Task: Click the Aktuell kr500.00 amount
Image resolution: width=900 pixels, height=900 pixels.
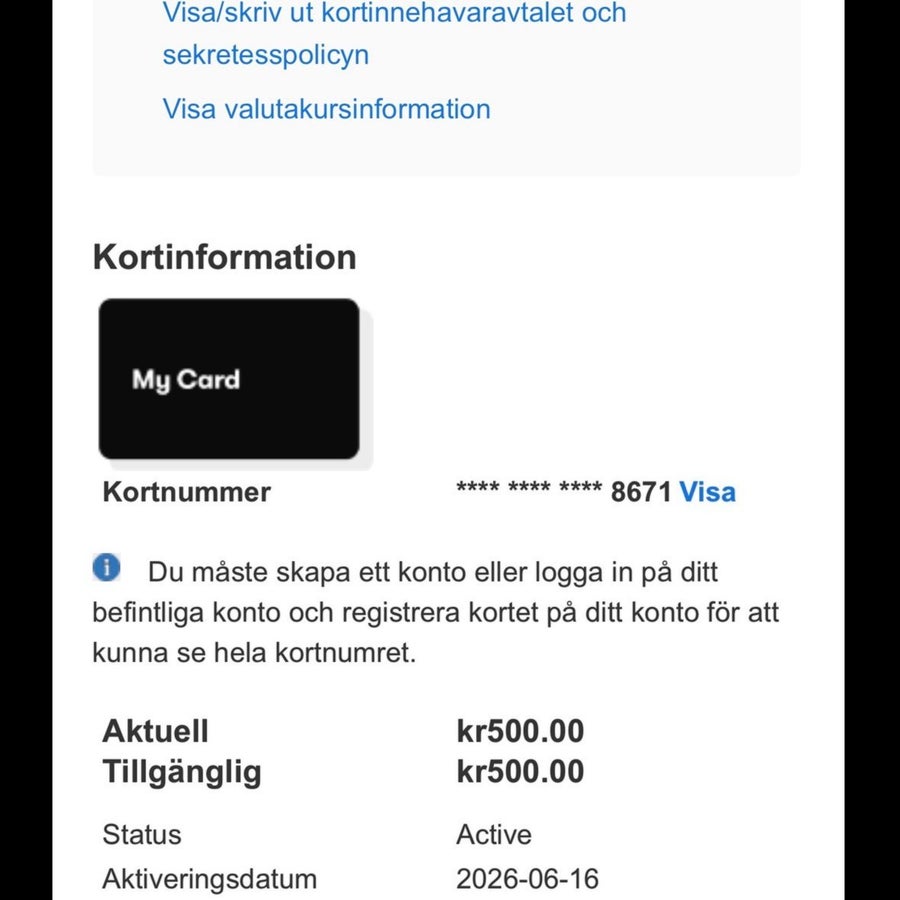Action: (x=520, y=731)
